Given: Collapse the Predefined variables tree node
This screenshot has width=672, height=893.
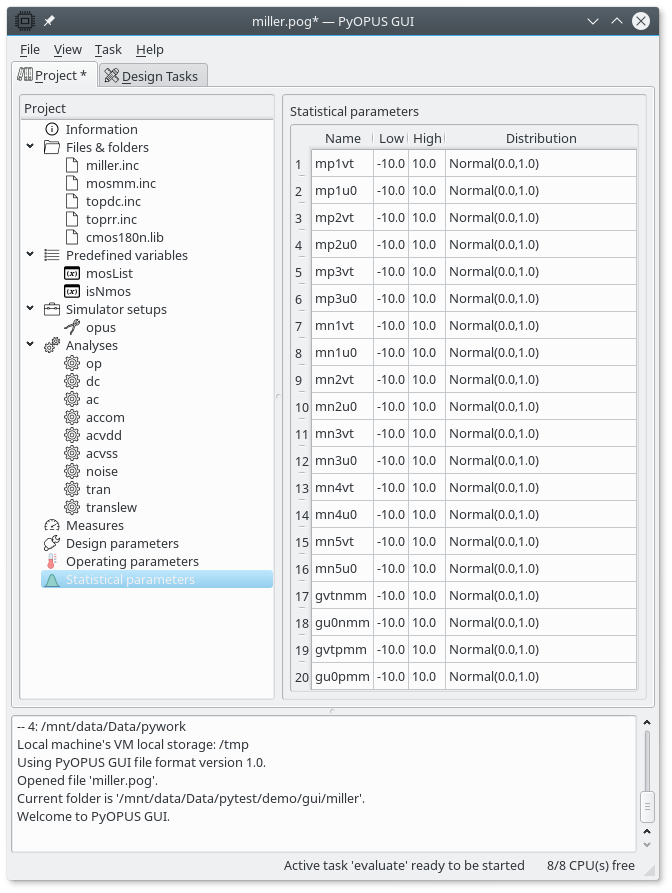Looking at the screenshot, I should pos(30,255).
